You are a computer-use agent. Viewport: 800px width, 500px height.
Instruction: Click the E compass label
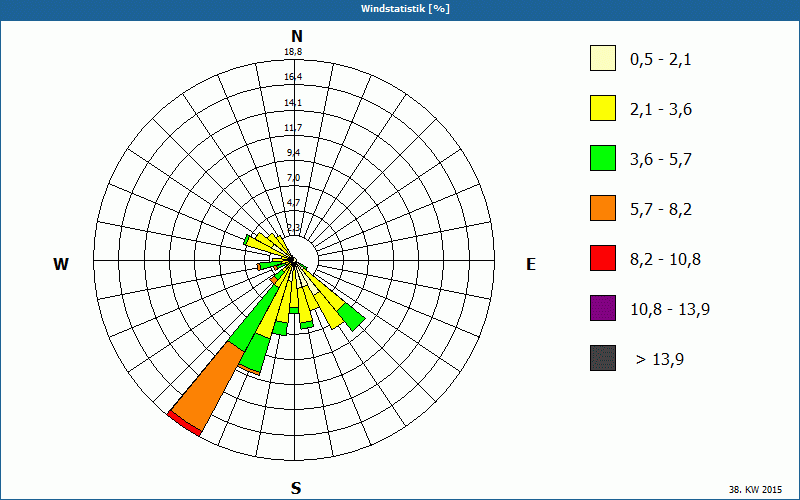click(531, 264)
